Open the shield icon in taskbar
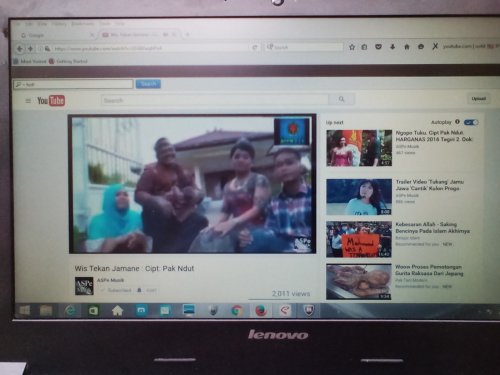 tap(309, 311)
